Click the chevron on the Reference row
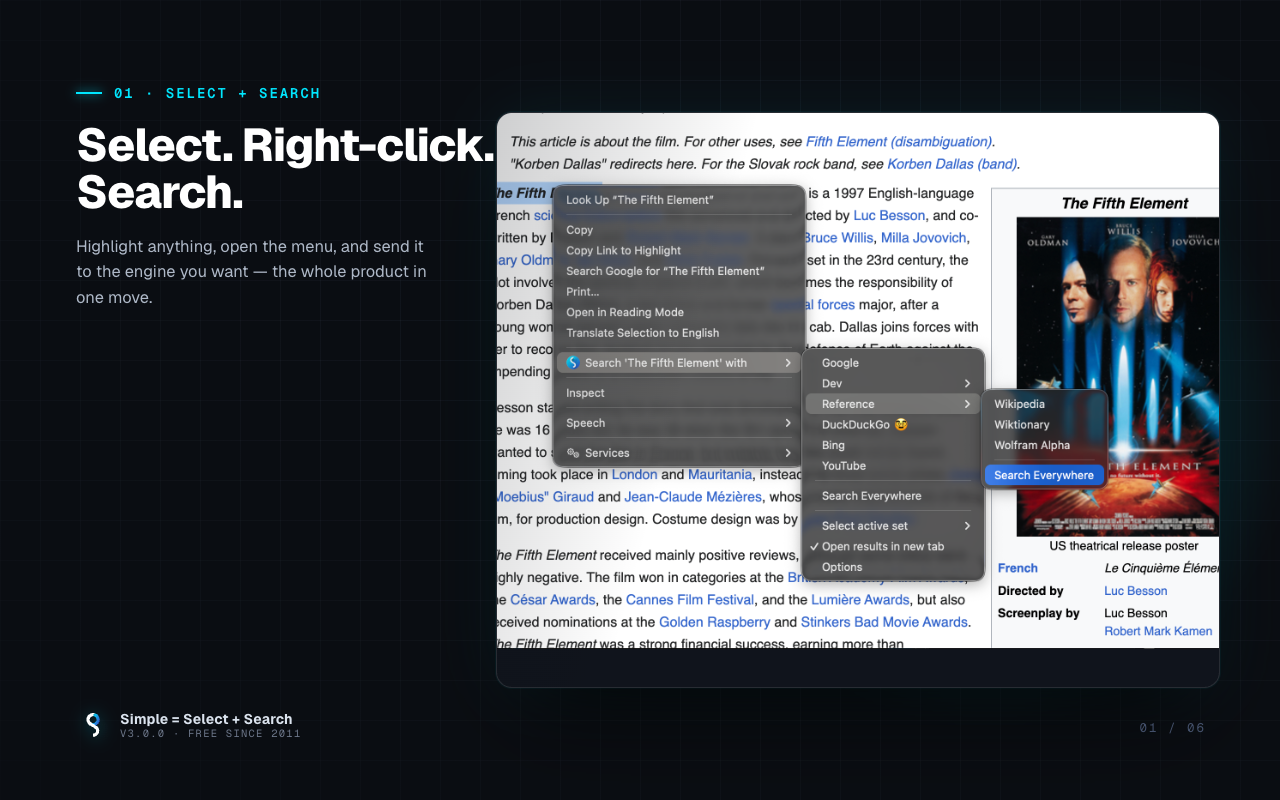The image size is (1280, 800). point(967,404)
